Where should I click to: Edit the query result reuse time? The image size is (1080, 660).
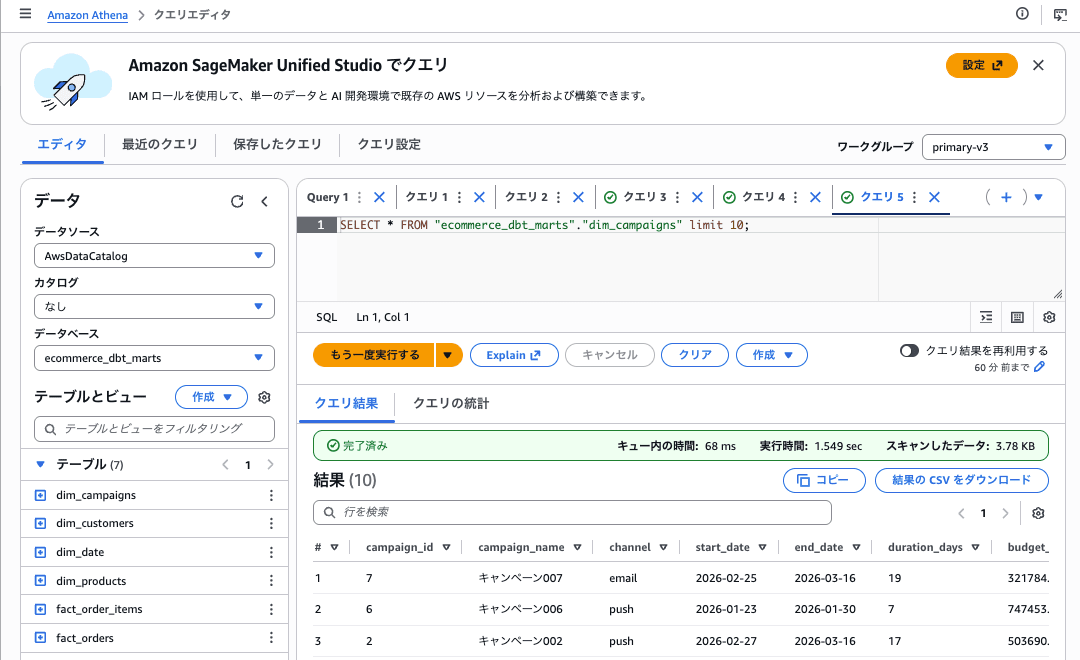pos(1039,367)
